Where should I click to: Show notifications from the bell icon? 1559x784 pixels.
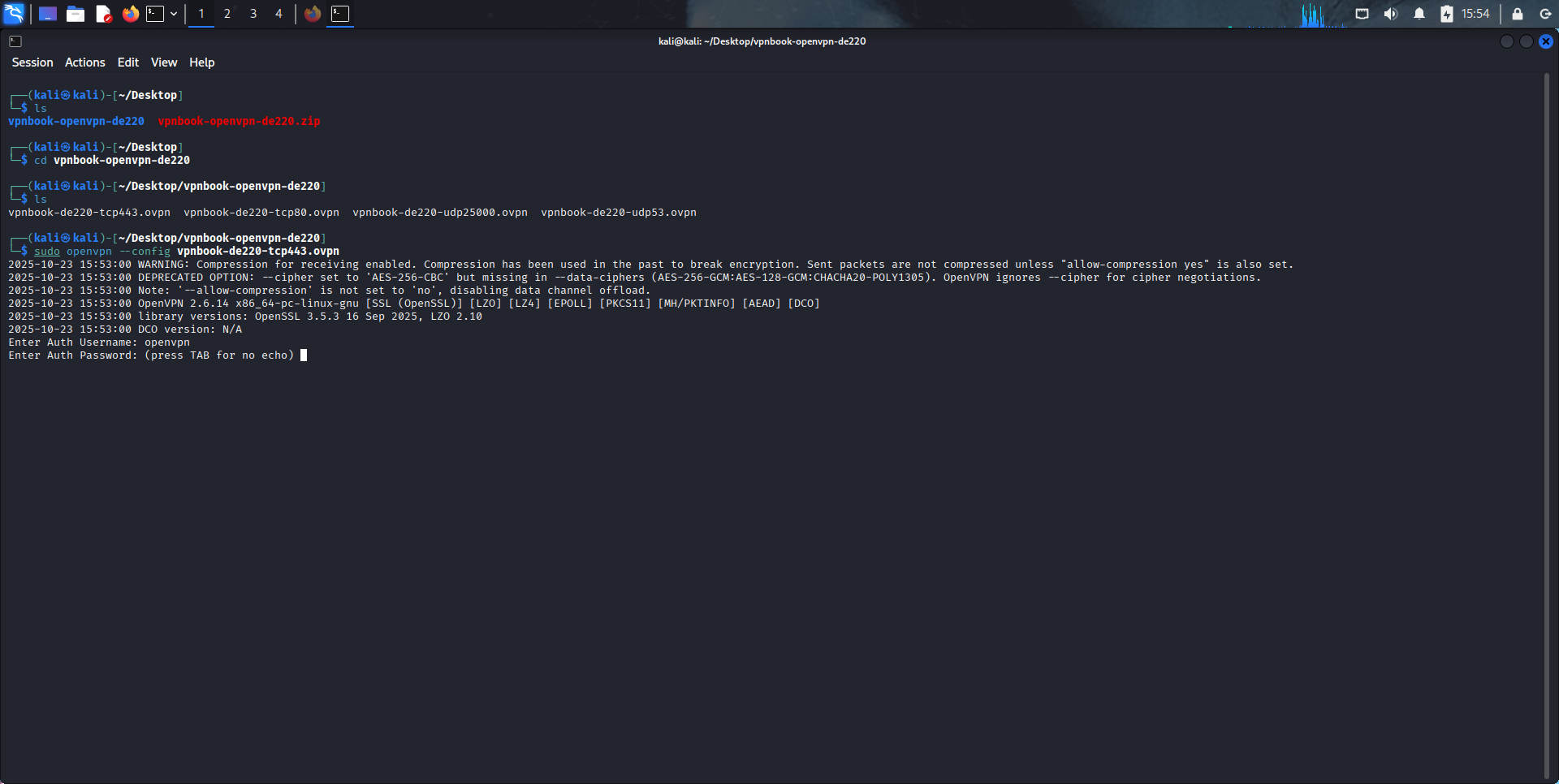(1419, 14)
